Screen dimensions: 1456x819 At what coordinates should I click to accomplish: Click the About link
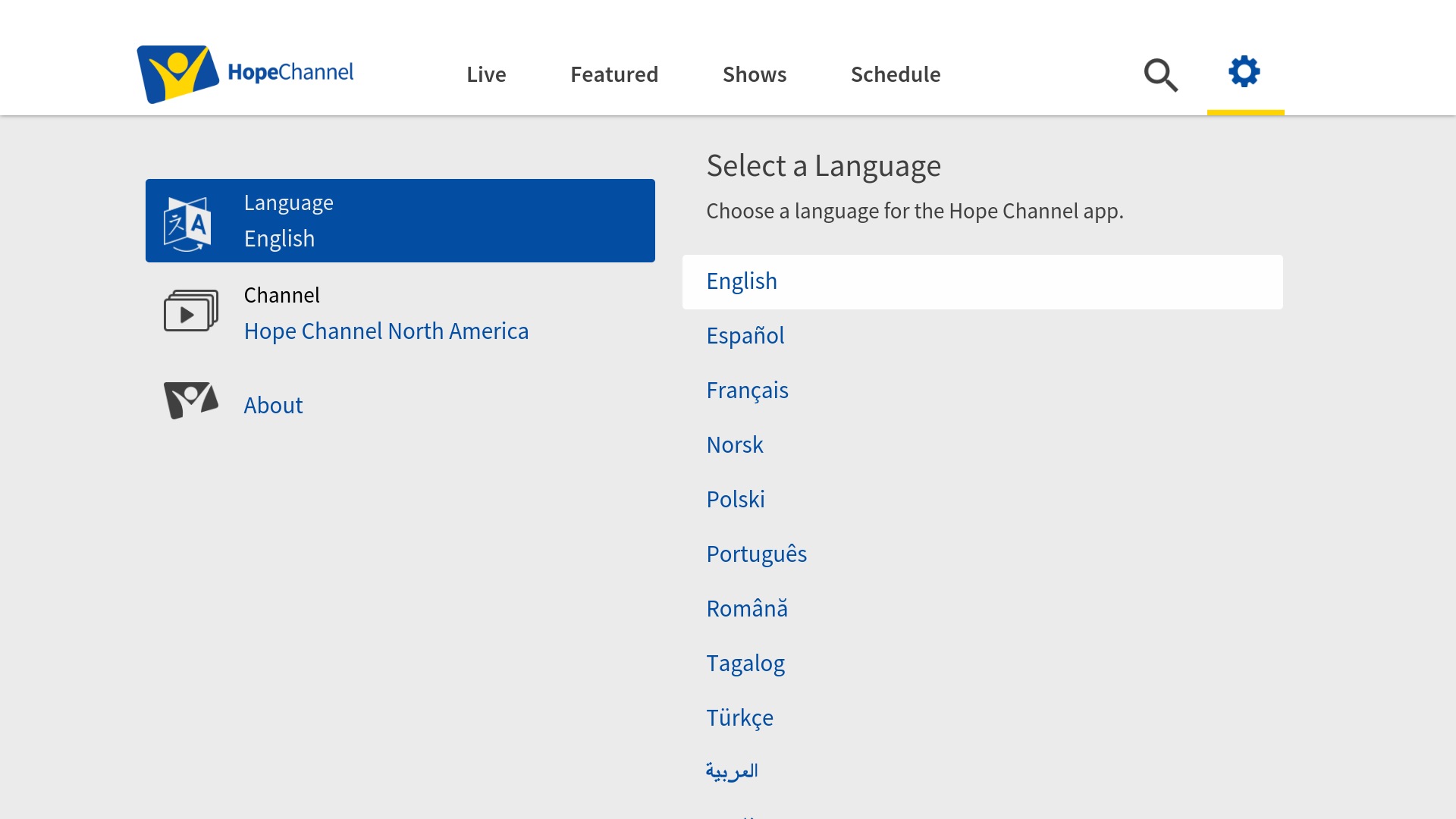point(273,405)
